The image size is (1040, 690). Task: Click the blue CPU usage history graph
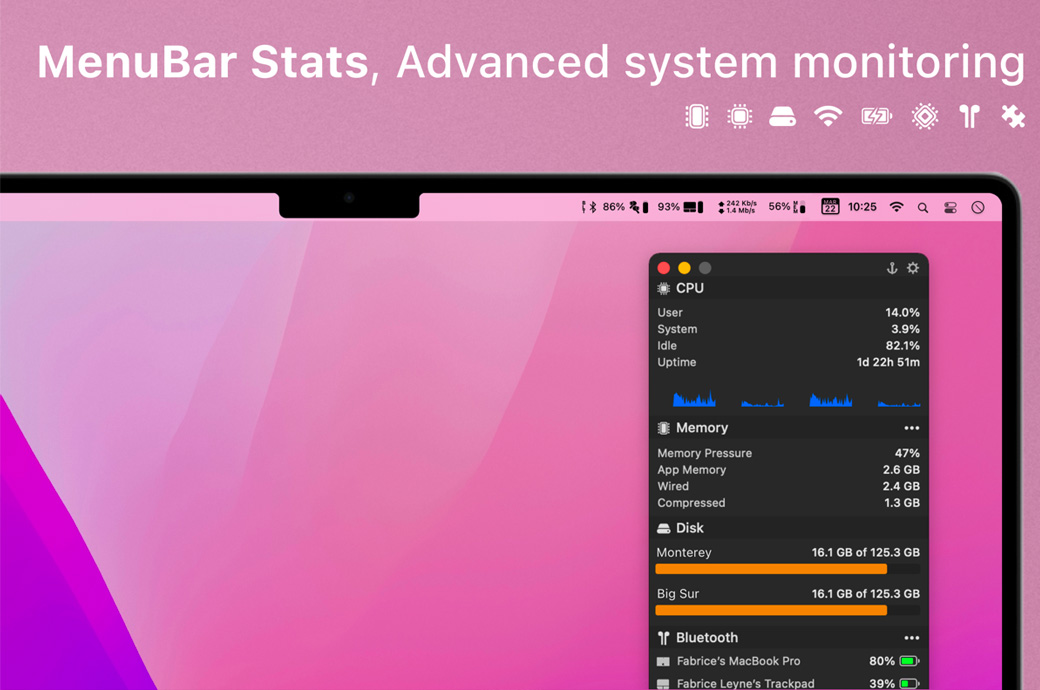(796, 399)
